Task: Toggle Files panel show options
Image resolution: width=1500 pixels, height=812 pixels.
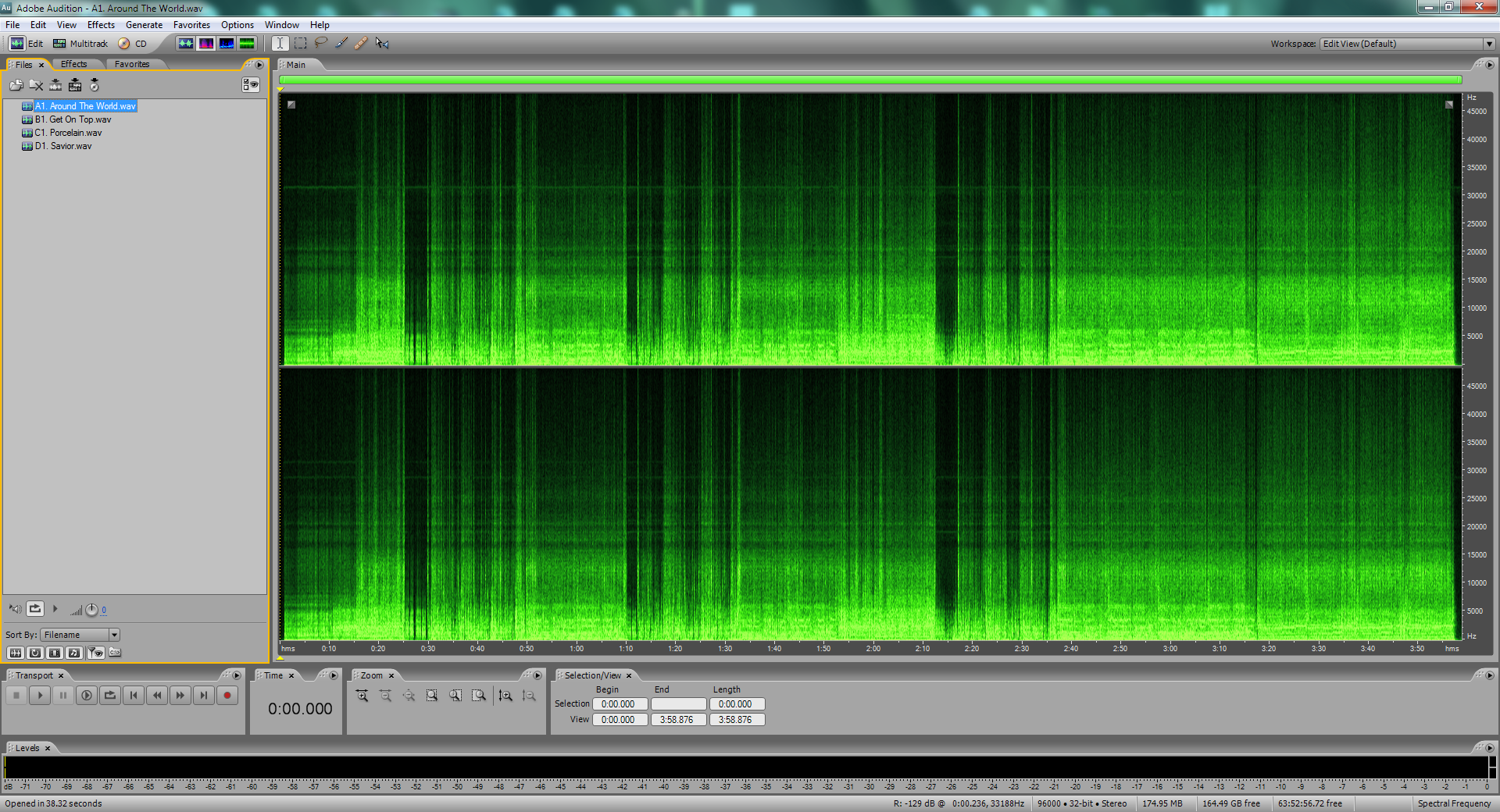Action: pos(250,85)
